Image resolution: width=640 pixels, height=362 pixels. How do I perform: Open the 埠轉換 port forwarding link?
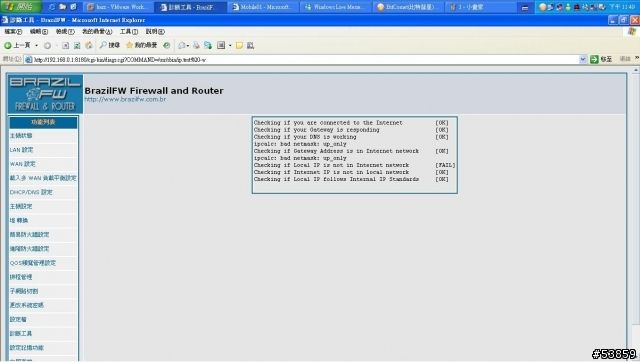(x=19, y=220)
